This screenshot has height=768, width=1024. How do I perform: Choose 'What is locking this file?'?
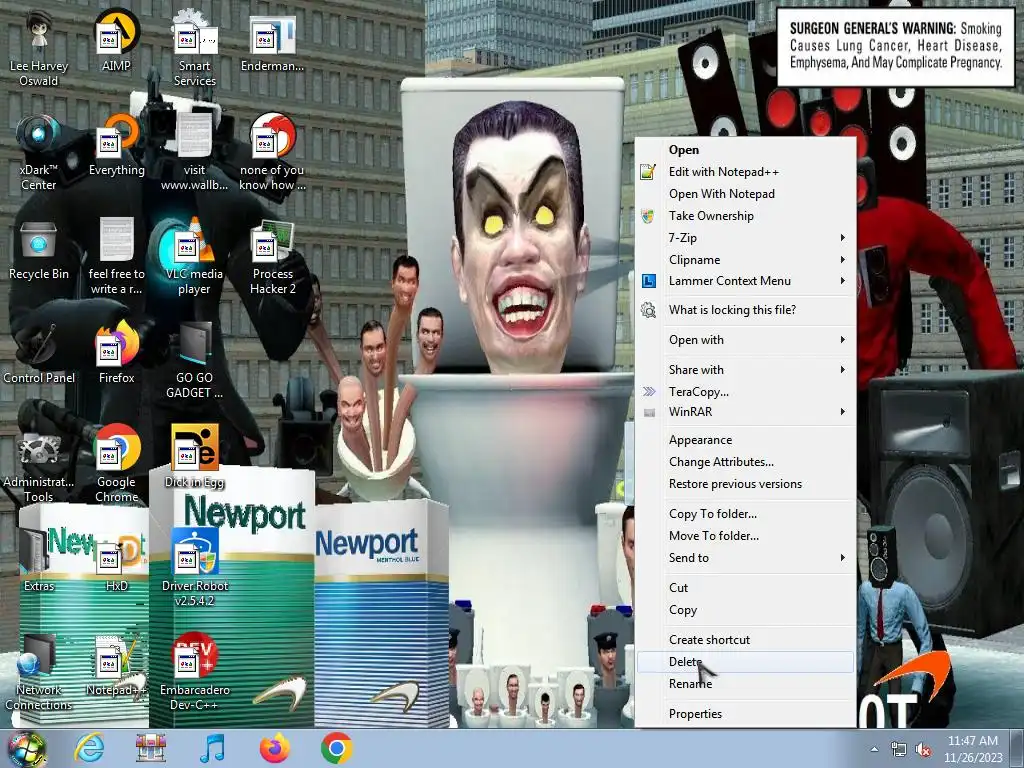pos(745,310)
